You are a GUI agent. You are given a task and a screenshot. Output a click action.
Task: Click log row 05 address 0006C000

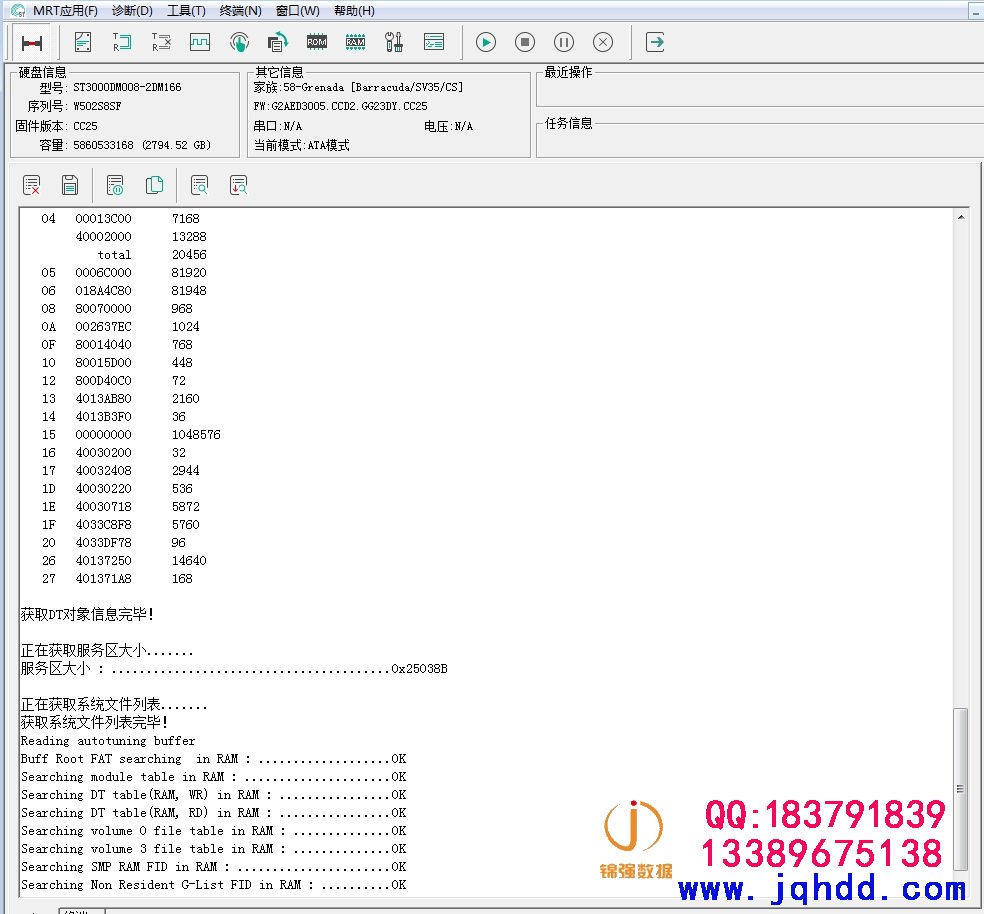pyautogui.click(x=104, y=272)
